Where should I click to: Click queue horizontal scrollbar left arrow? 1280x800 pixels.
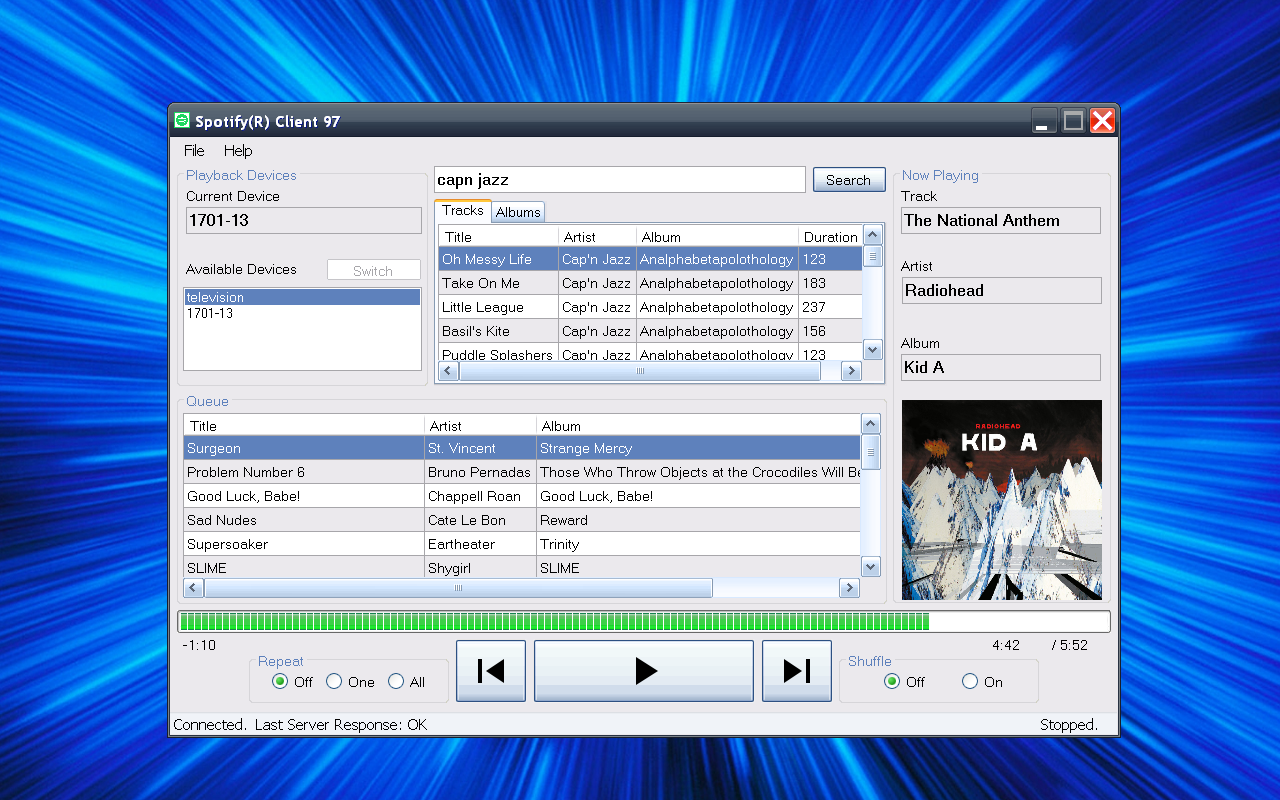point(194,588)
